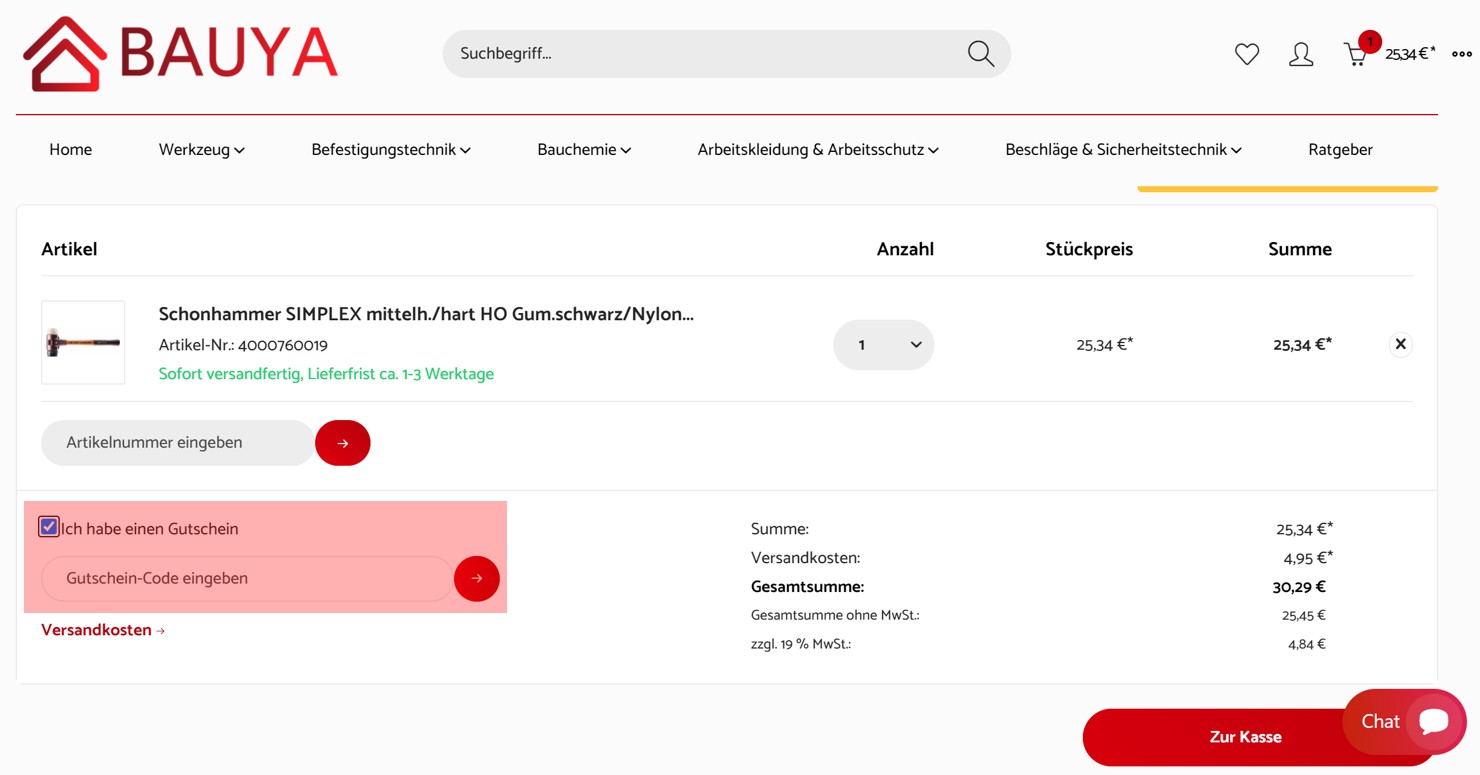Click 'Sofort versandfertig' delivery text
This screenshot has height=775, width=1480.
coord(326,374)
